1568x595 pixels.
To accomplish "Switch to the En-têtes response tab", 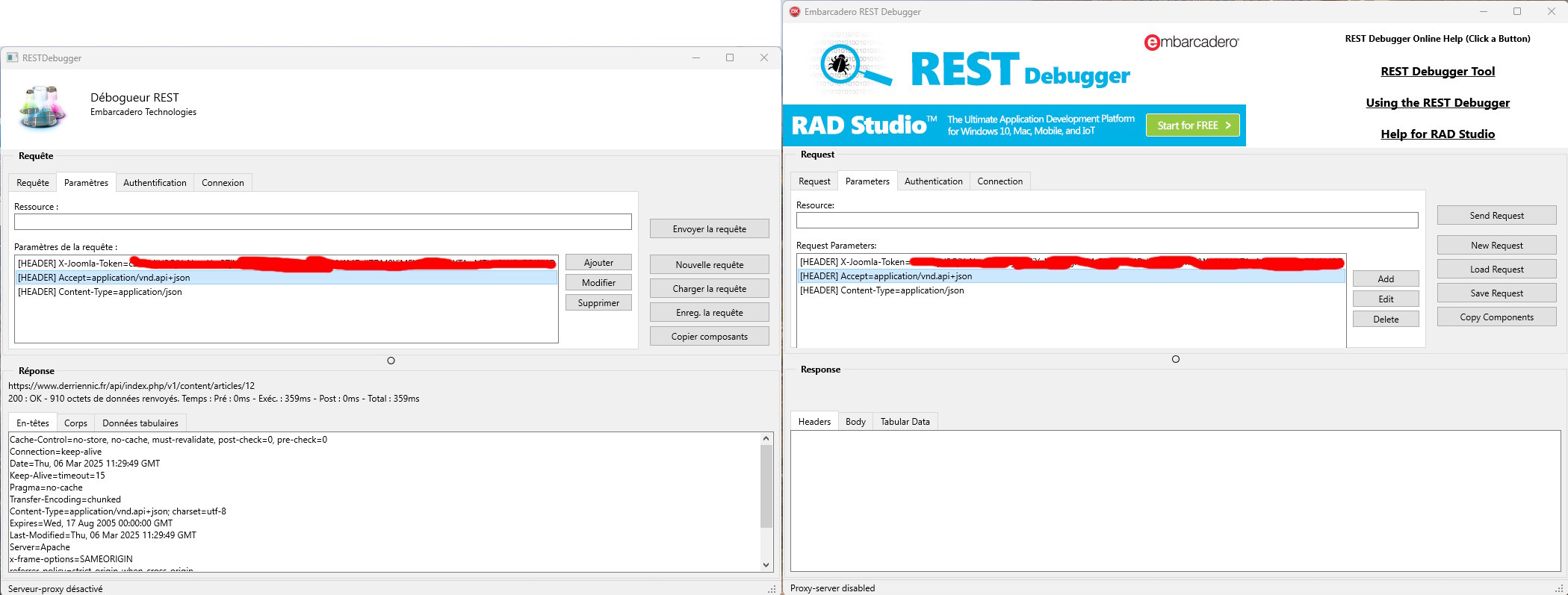I will pyautogui.click(x=33, y=423).
